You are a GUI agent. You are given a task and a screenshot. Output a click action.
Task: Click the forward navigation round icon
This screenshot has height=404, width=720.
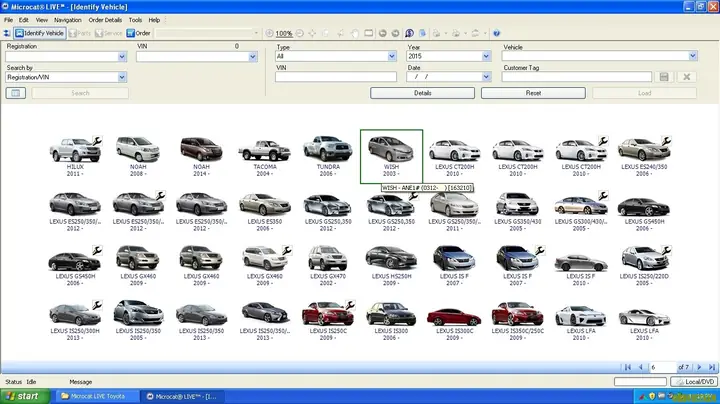[395, 33]
